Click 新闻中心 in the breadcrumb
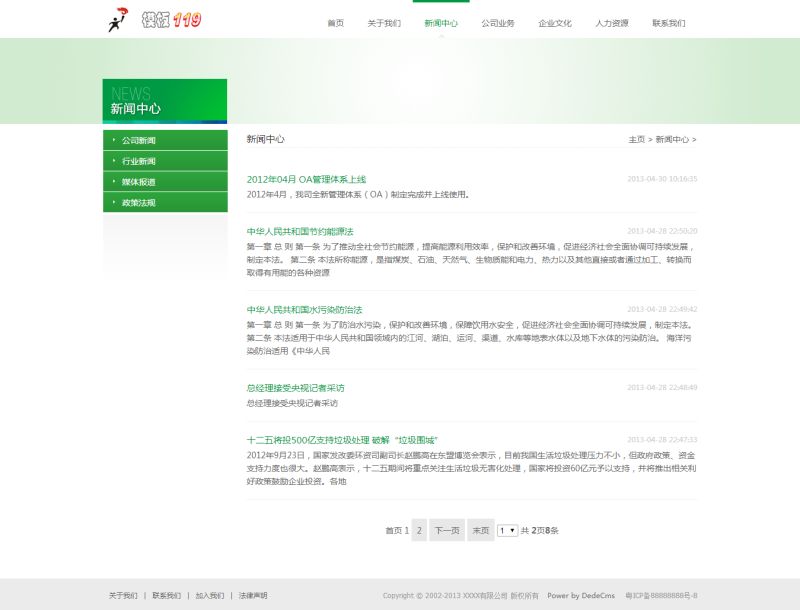 click(672, 139)
